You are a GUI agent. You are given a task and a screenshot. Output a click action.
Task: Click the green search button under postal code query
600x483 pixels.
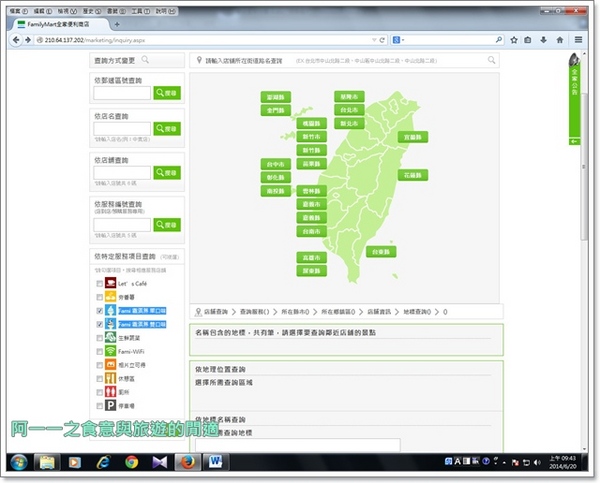coord(167,93)
